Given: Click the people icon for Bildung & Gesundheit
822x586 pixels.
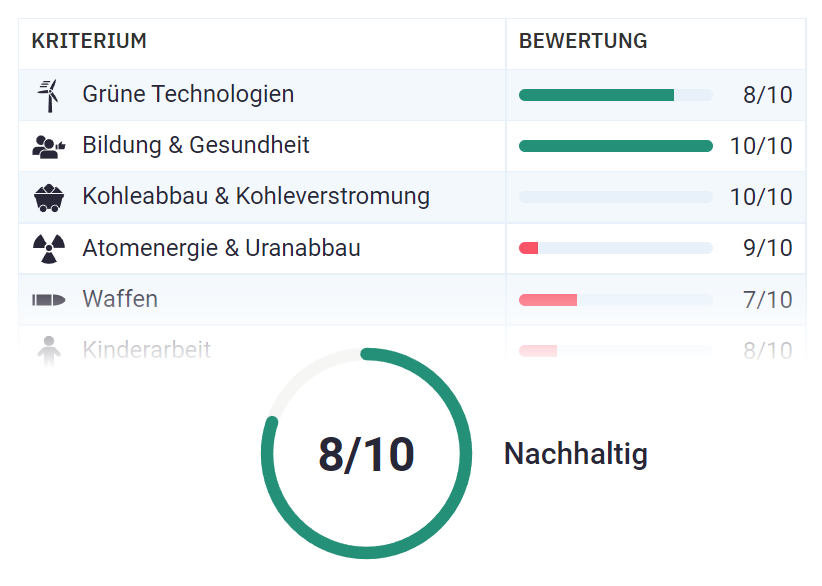Looking at the screenshot, I should tap(47, 147).
